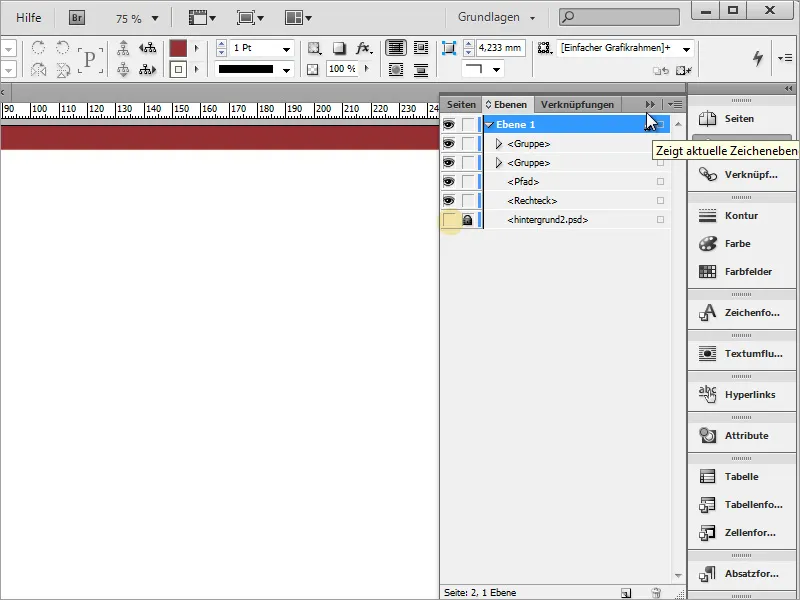Click the search field in application bar
Screen dimensions: 800x600
619,17
